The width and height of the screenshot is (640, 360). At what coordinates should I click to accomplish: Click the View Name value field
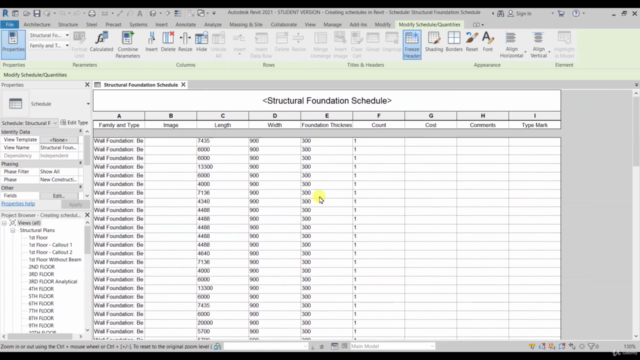tap(59, 148)
